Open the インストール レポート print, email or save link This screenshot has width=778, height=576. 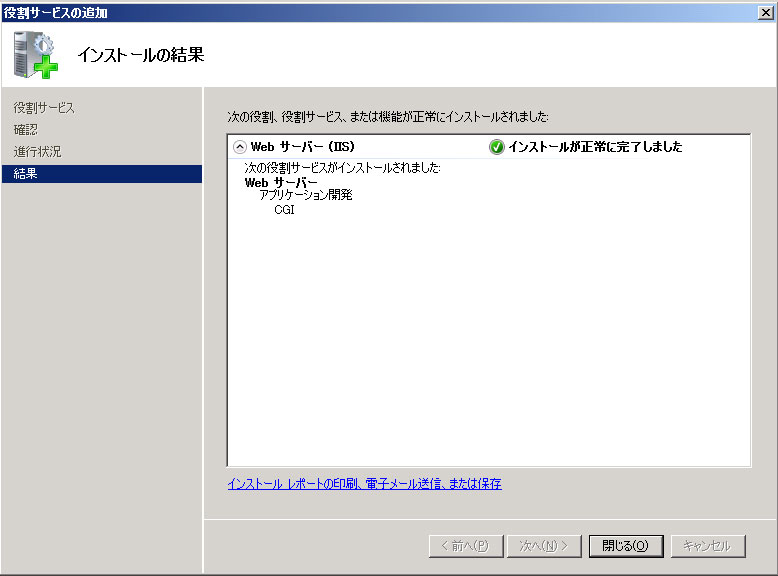click(x=364, y=484)
